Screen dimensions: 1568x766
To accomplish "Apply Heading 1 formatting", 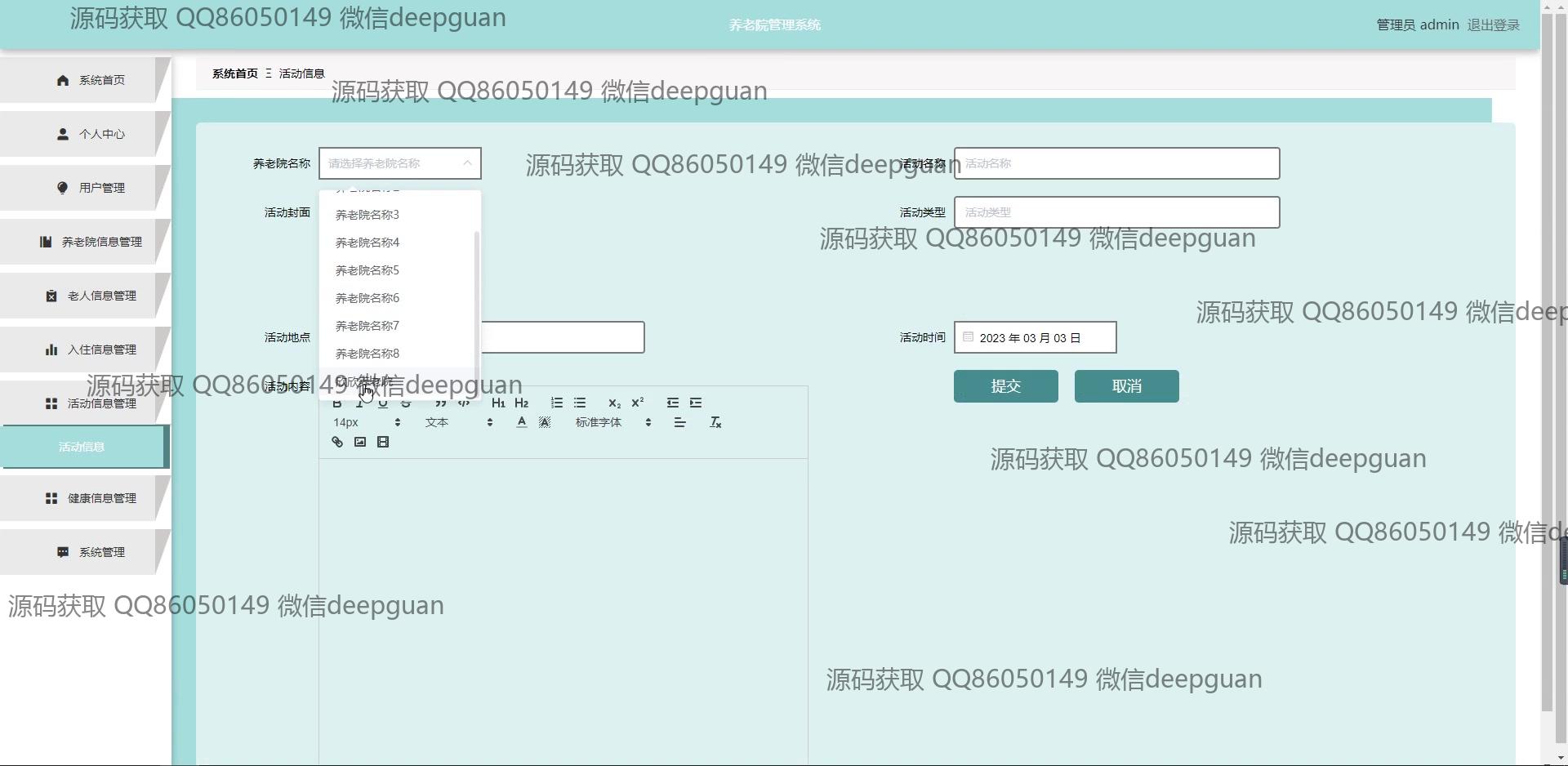I will pos(498,403).
